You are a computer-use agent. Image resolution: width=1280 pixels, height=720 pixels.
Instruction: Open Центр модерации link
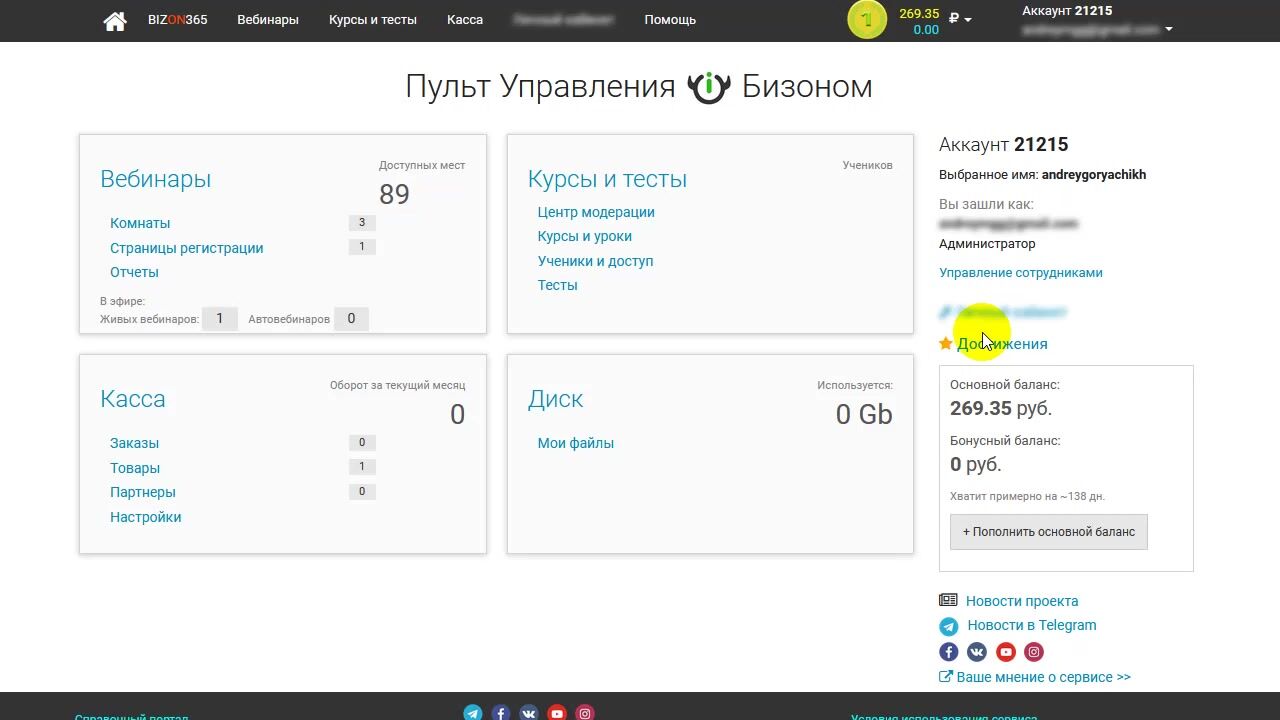[x=596, y=212]
